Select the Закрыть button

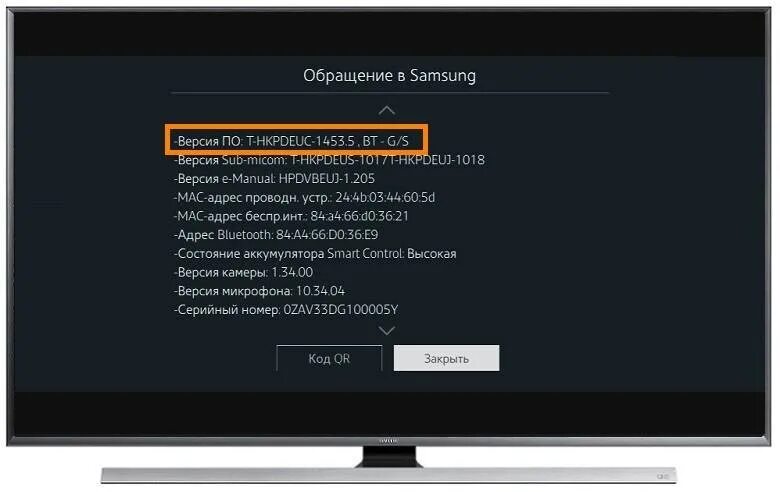click(x=446, y=358)
